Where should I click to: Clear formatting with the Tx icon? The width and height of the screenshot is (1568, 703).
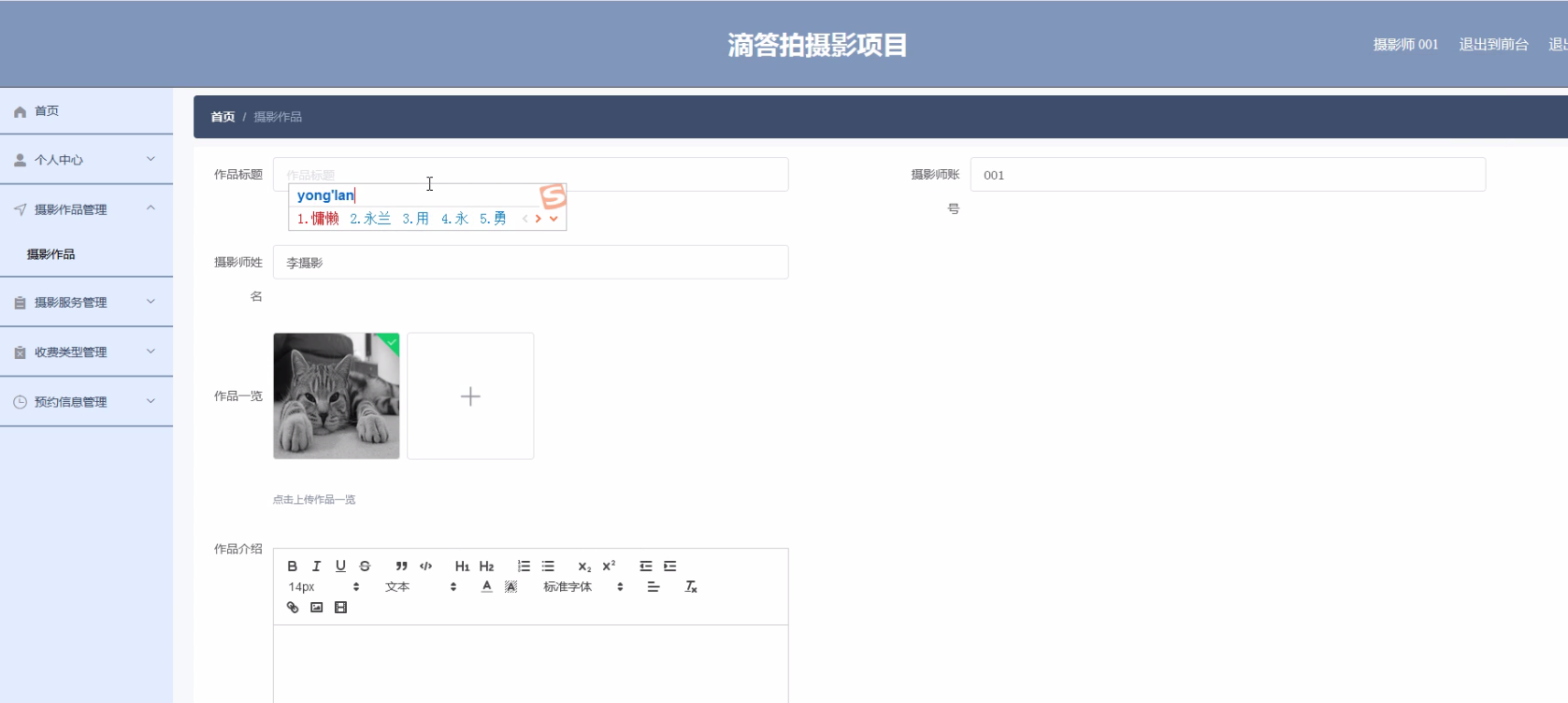click(x=691, y=587)
